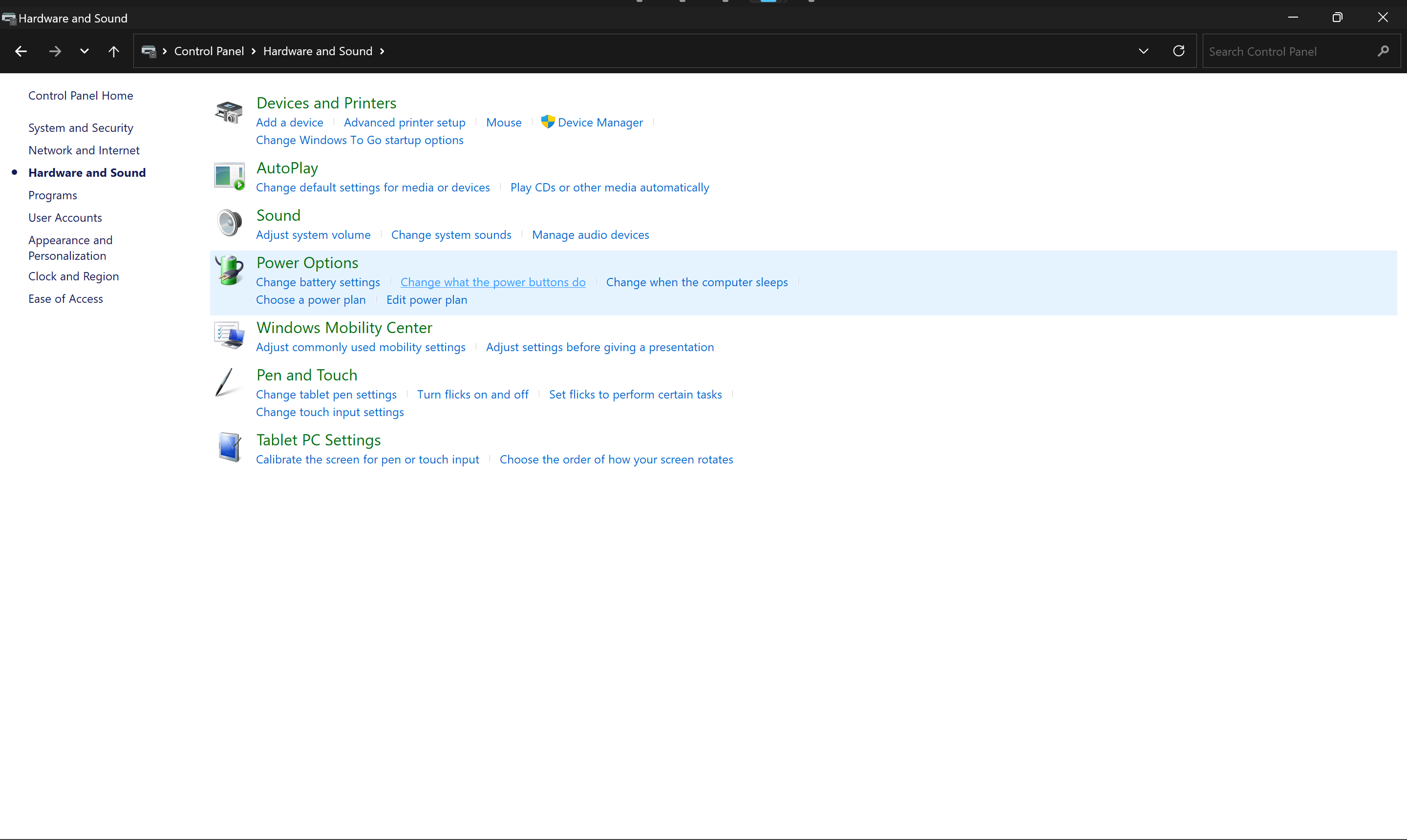Click the Control Panel icon in address bar
This screenshot has height=840, width=1407.
[149, 51]
